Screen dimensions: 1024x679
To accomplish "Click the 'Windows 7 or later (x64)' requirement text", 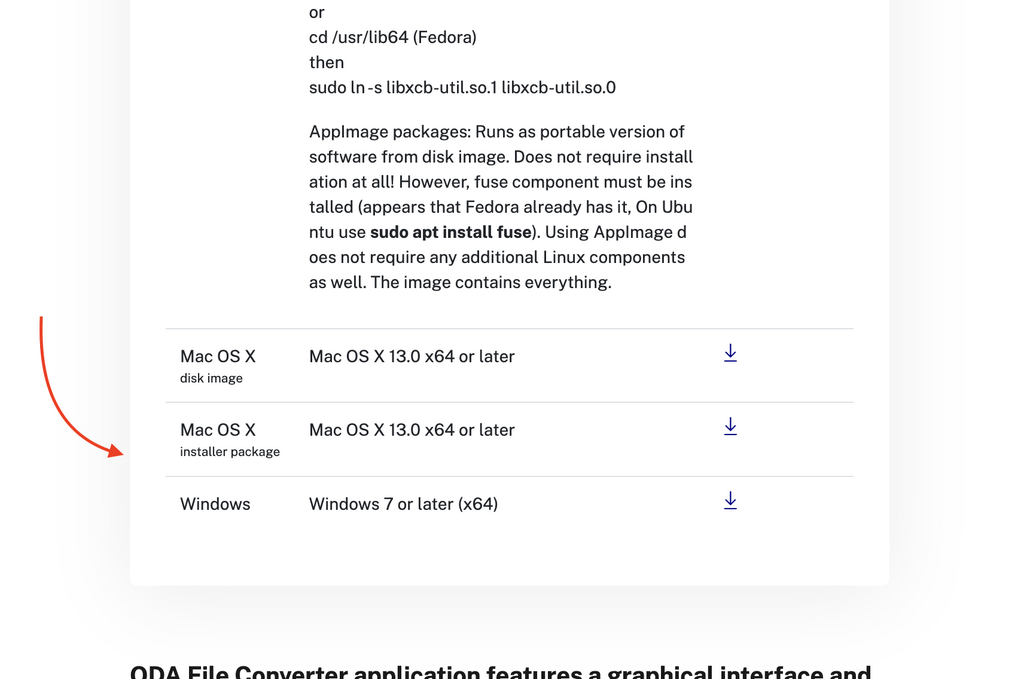I will [404, 504].
